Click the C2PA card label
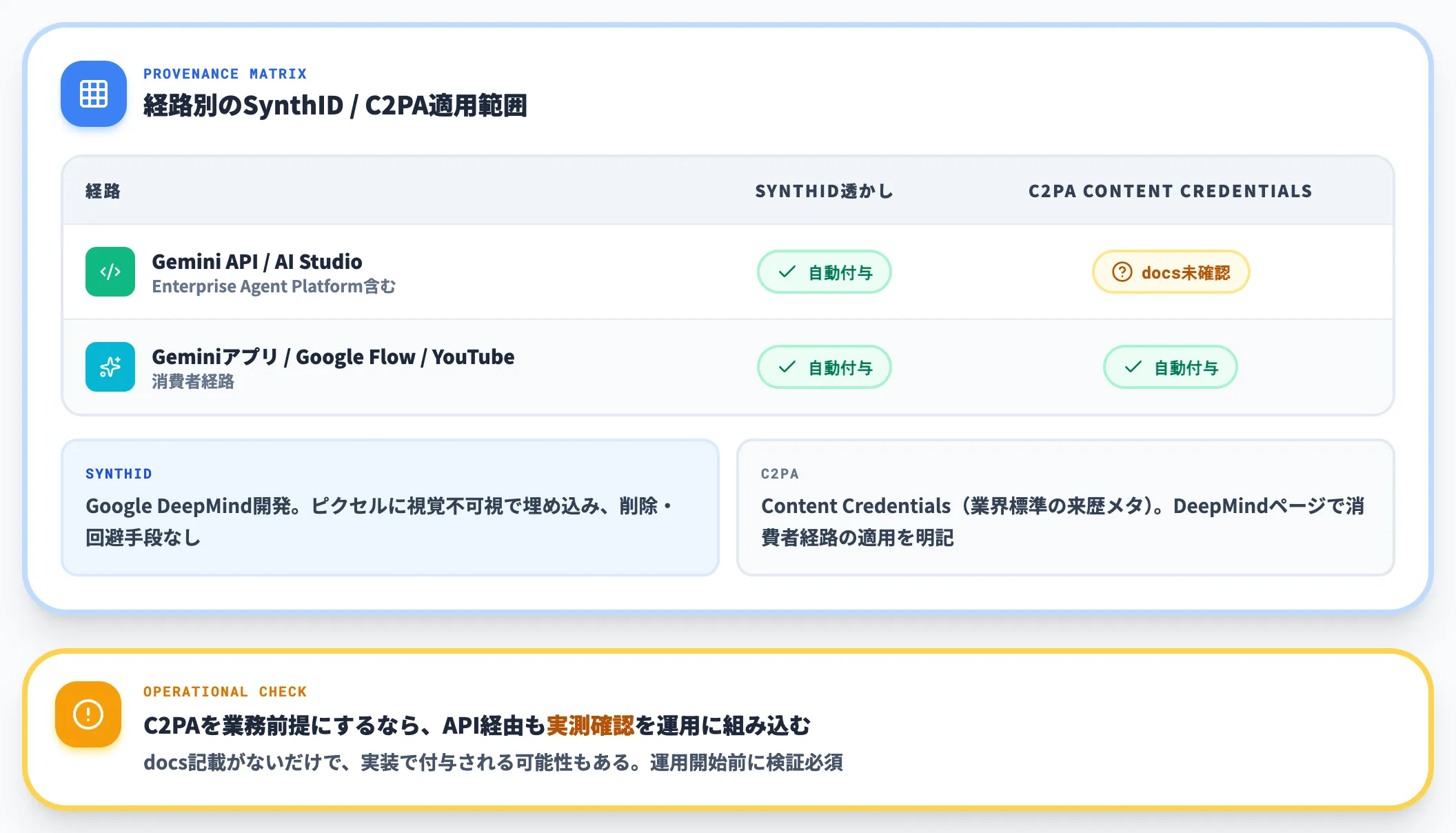 [x=780, y=474]
